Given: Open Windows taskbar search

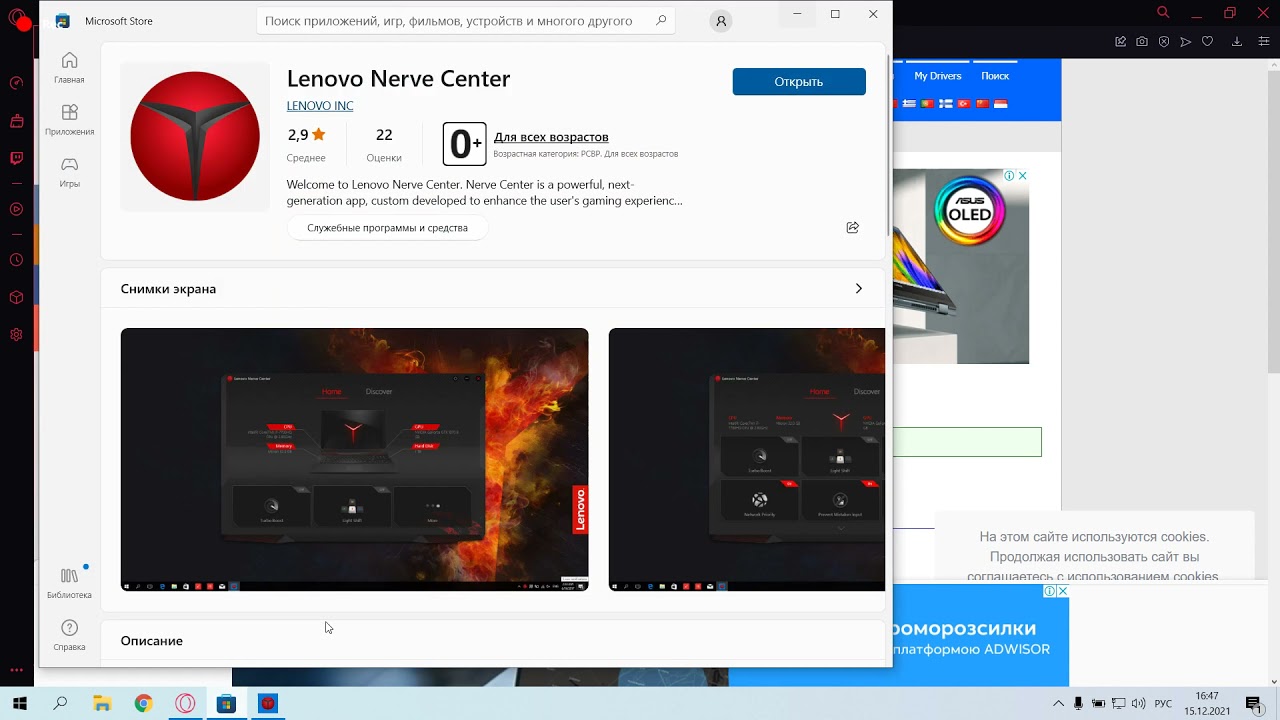Looking at the screenshot, I should coord(60,704).
